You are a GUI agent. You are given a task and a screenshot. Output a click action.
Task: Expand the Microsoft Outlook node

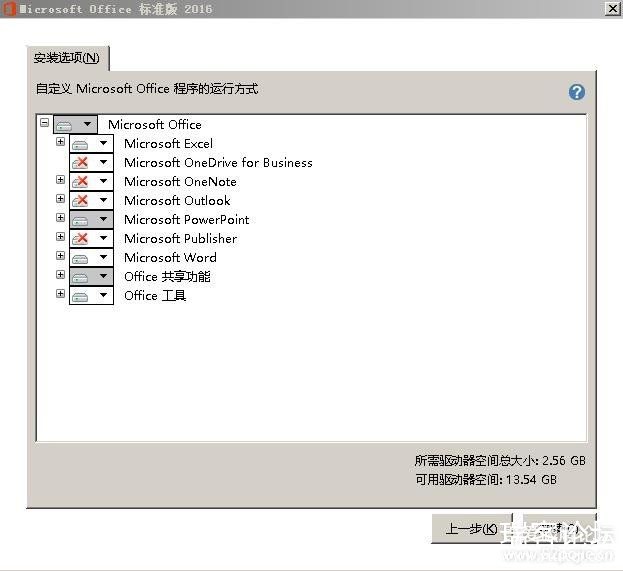click(x=60, y=198)
